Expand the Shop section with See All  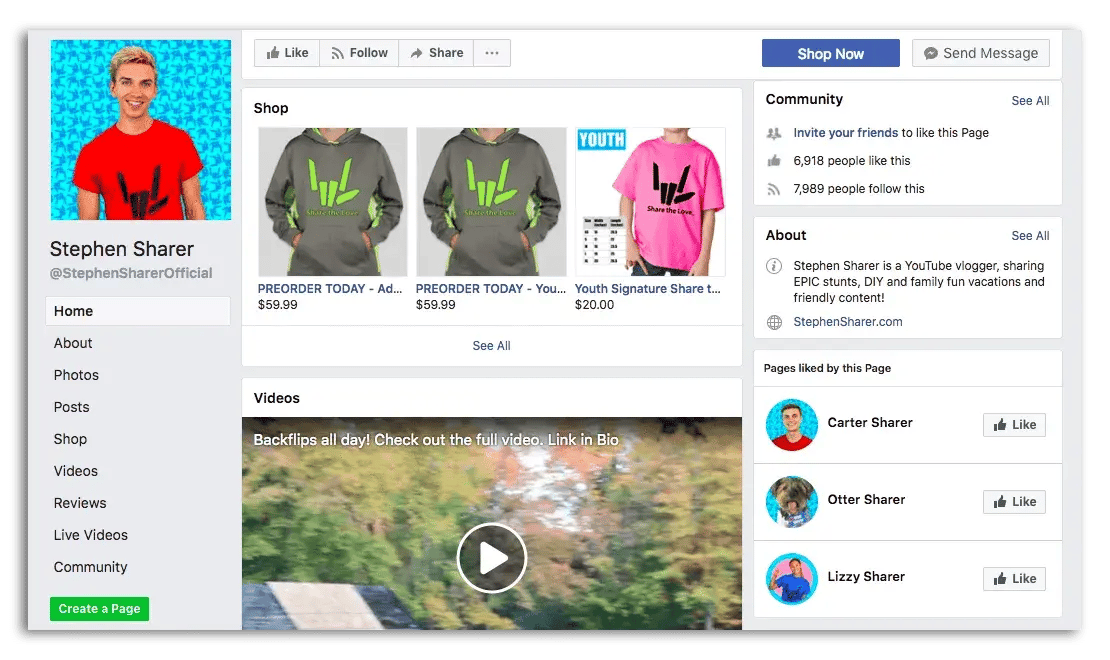[x=491, y=345]
